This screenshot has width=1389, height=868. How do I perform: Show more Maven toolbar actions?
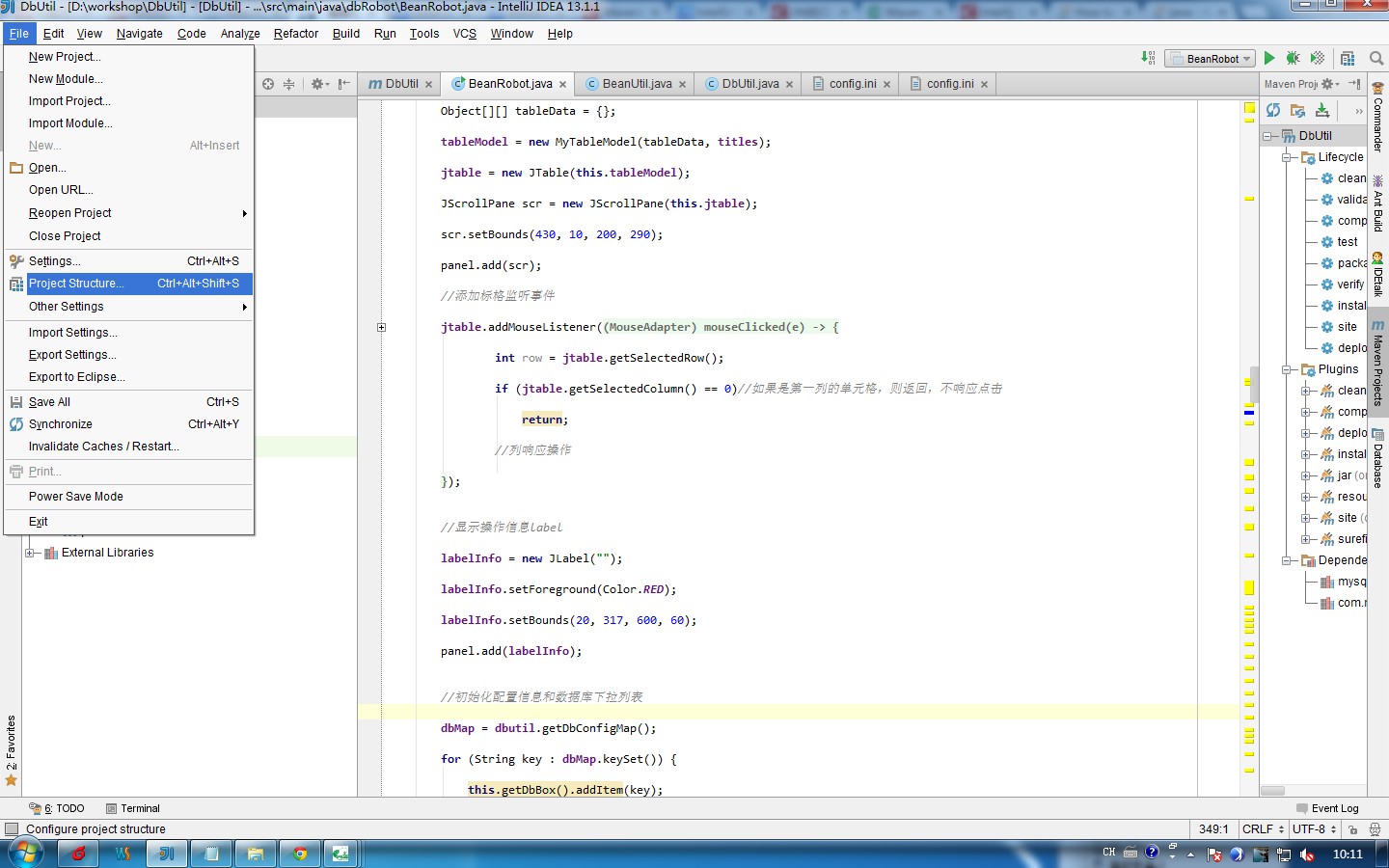click(1358, 111)
